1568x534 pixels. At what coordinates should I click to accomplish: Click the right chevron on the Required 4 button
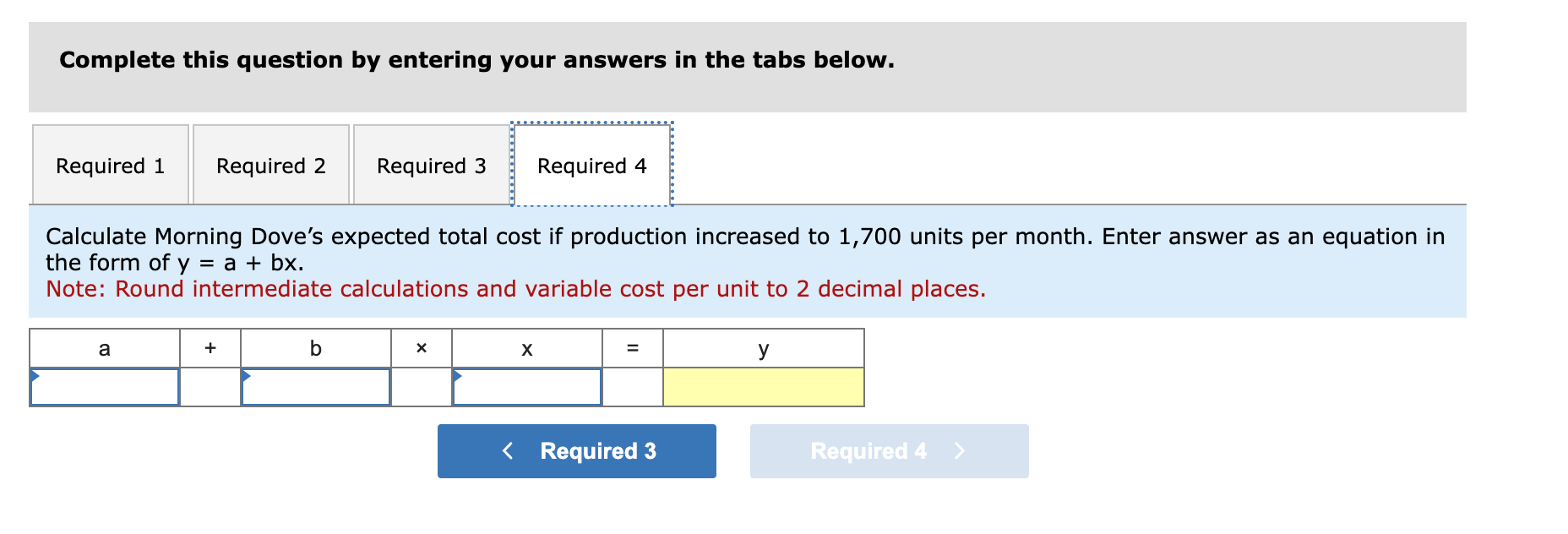961,451
